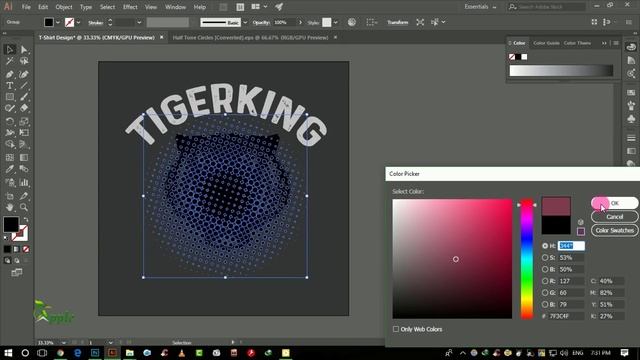The height and width of the screenshot is (360, 640).
Task: Pick the Eyedropper tool
Action: click(x=10, y=169)
